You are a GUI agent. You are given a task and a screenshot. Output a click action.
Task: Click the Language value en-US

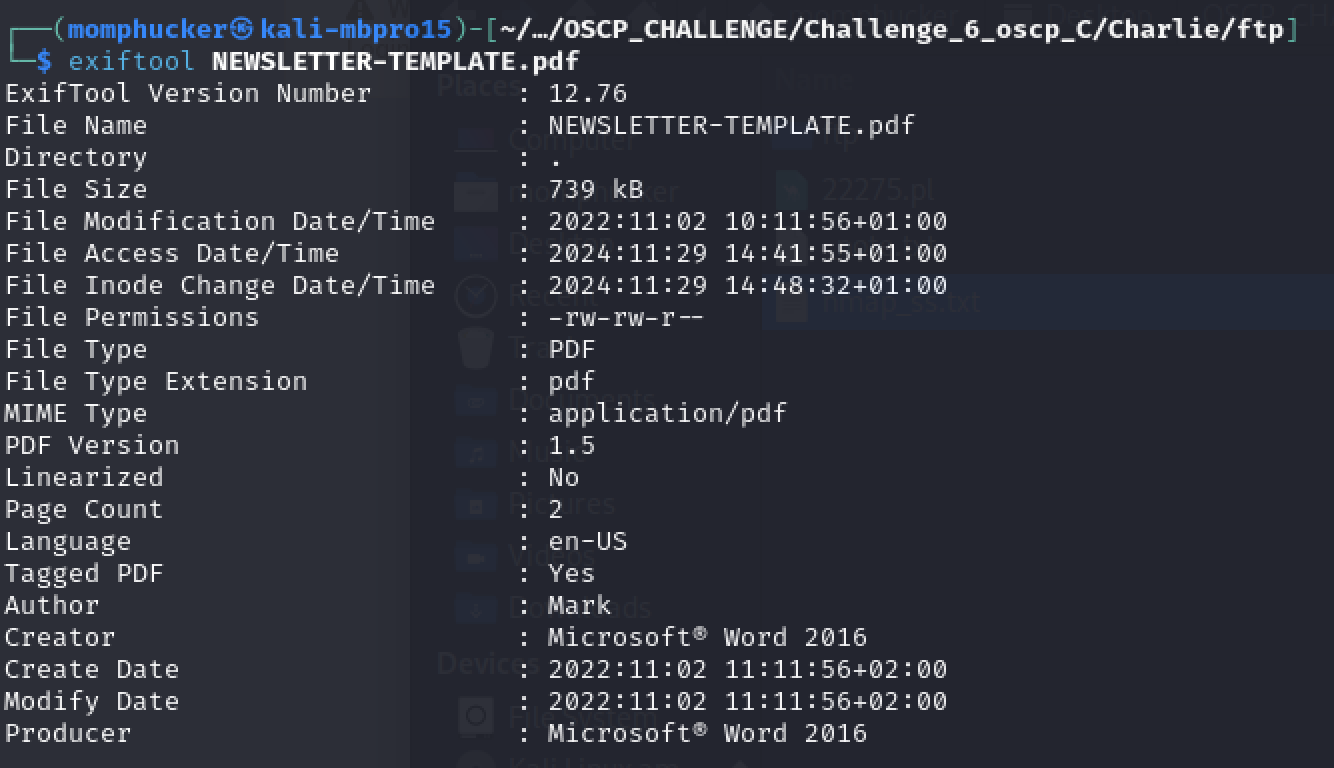tap(588, 541)
